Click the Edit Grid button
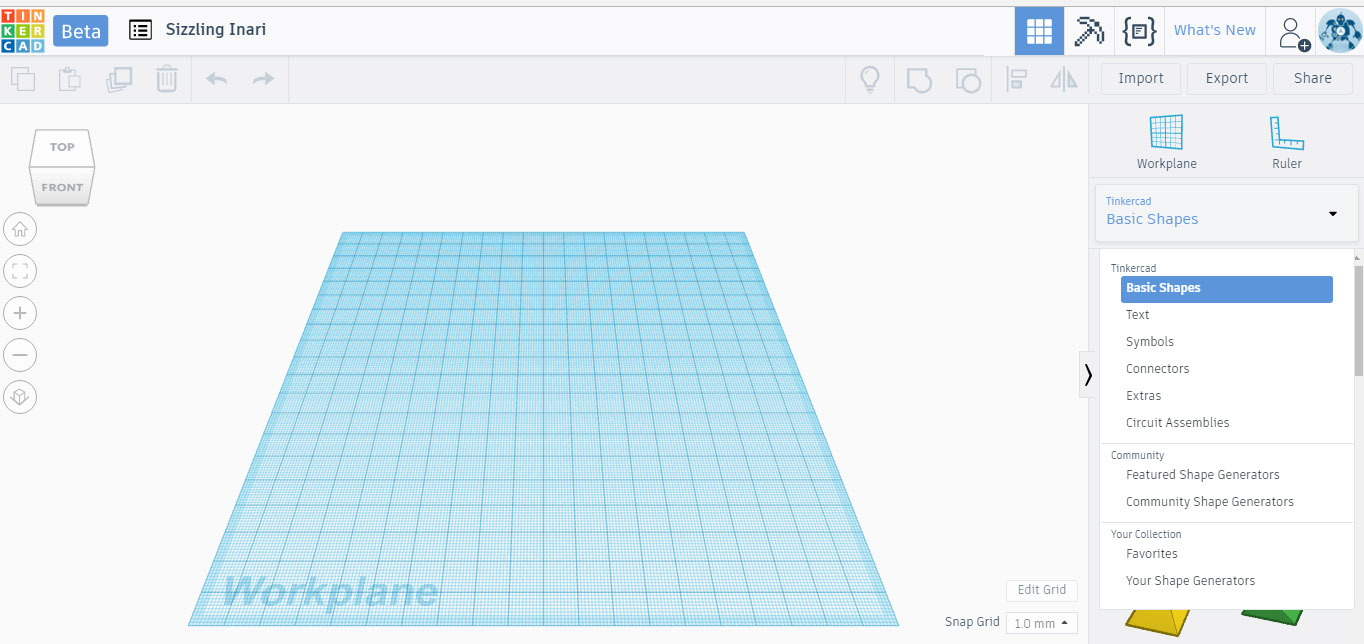 [x=1042, y=590]
